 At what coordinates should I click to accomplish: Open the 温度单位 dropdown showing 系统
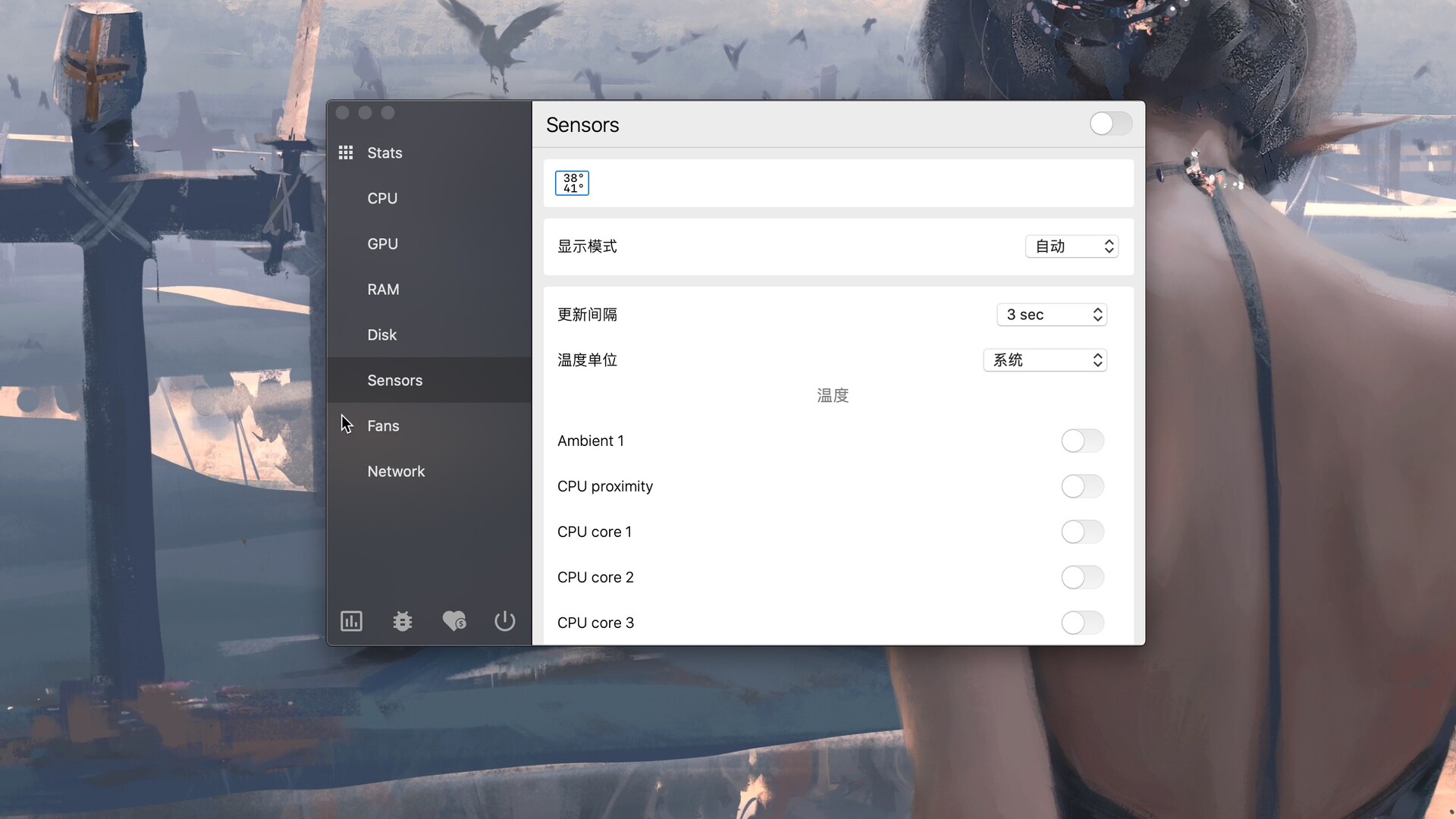coord(1045,359)
